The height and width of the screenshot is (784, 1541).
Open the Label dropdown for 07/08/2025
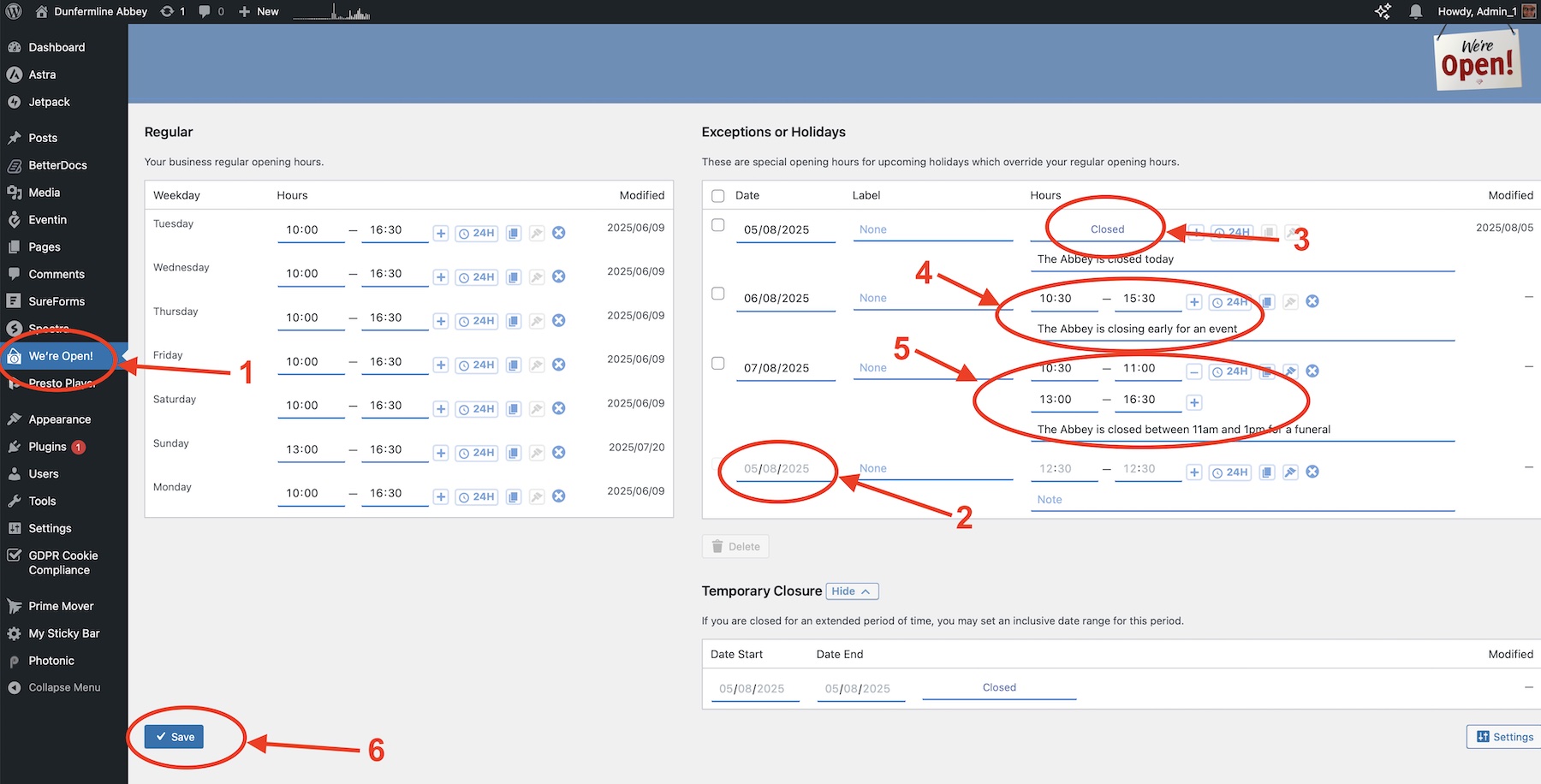pos(932,368)
